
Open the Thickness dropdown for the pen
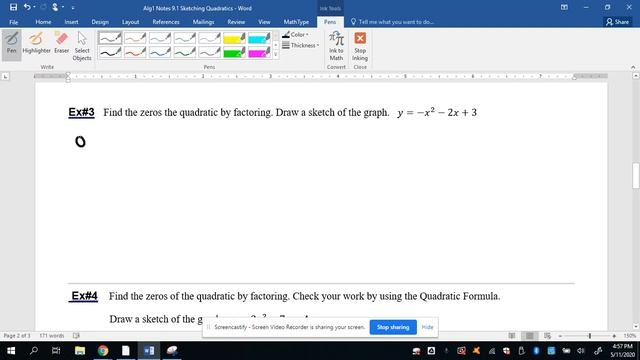[x=300, y=45]
